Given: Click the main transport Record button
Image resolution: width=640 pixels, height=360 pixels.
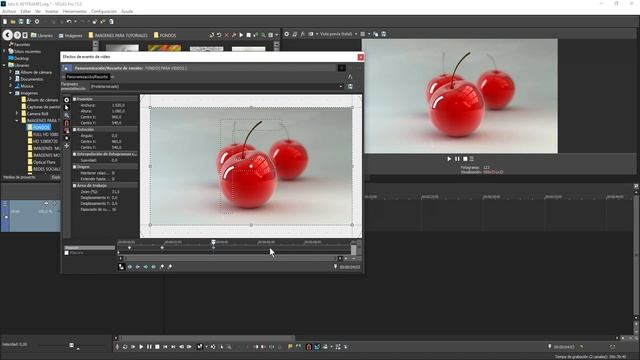Looking at the screenshot, I should click(x=117, y=347).
